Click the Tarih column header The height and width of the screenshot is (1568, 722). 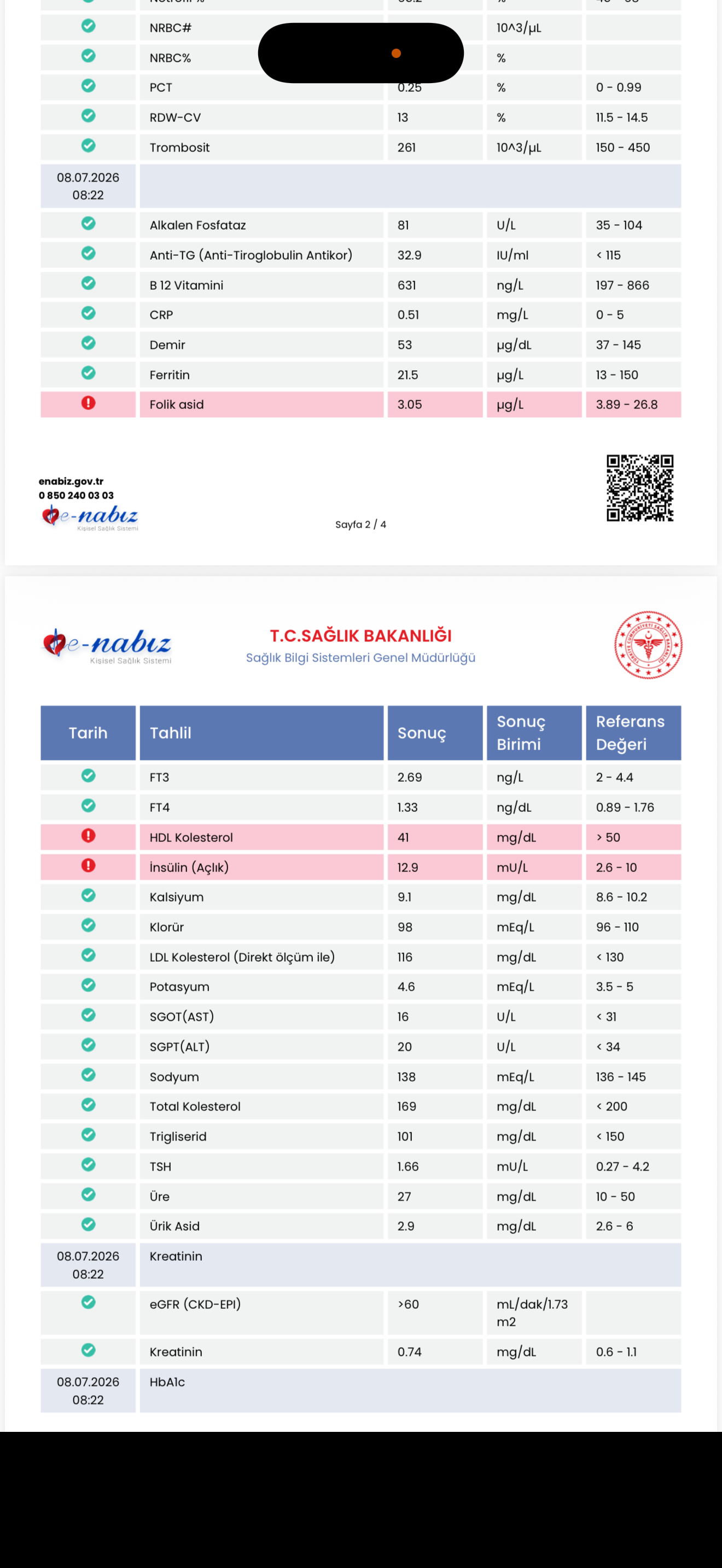pyautogui.click(x=88, y=733)
